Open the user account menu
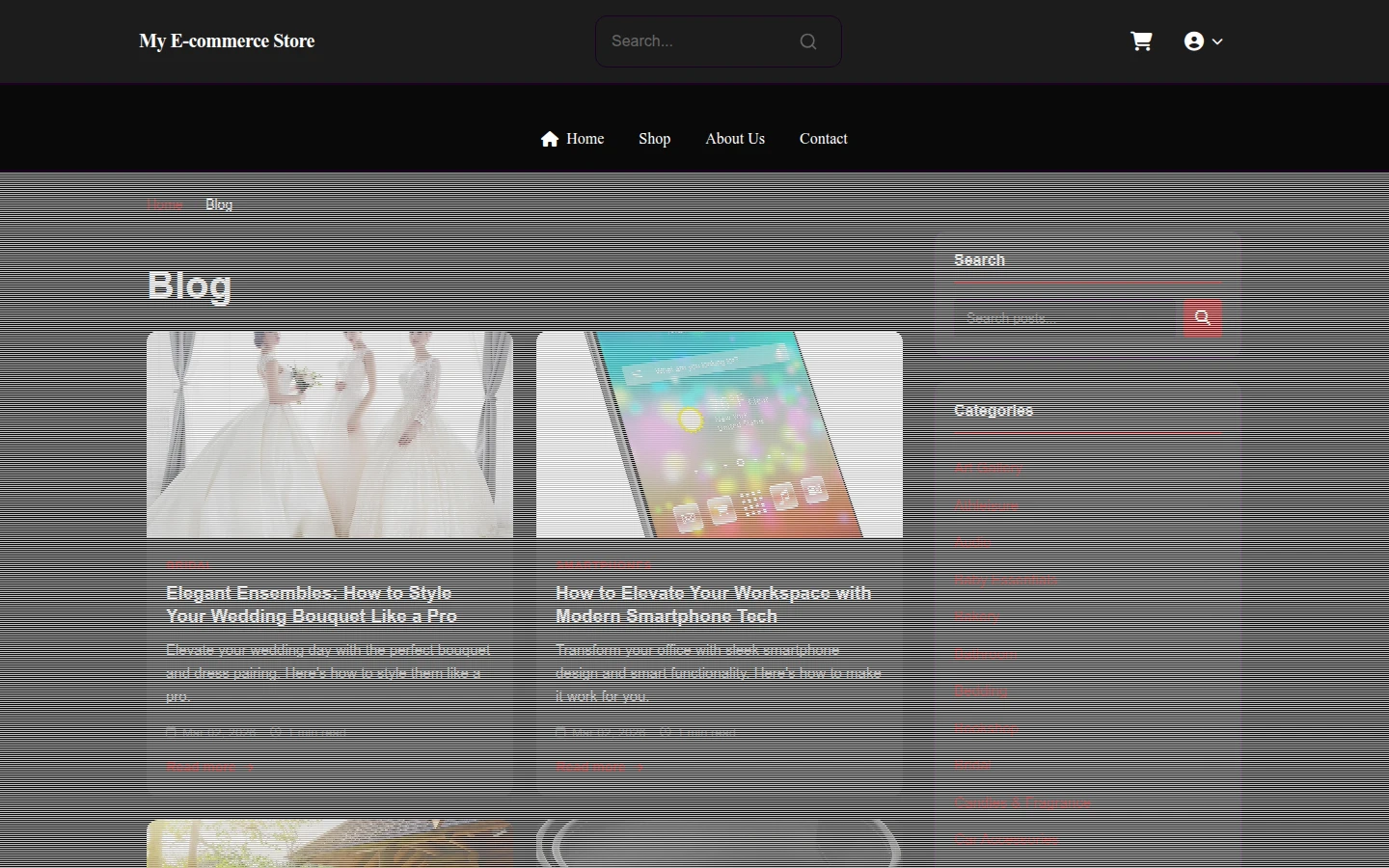This screenshot has width=1389, height=868. (1203, 41)
